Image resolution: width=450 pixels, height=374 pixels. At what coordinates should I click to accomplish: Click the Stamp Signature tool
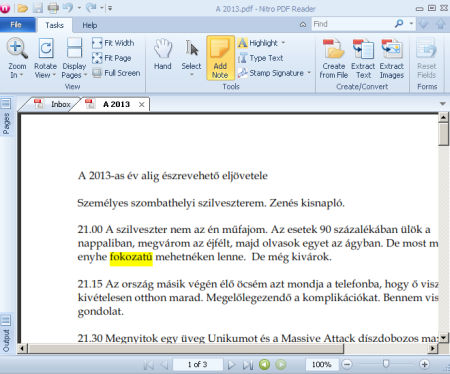tap(271, 73)
